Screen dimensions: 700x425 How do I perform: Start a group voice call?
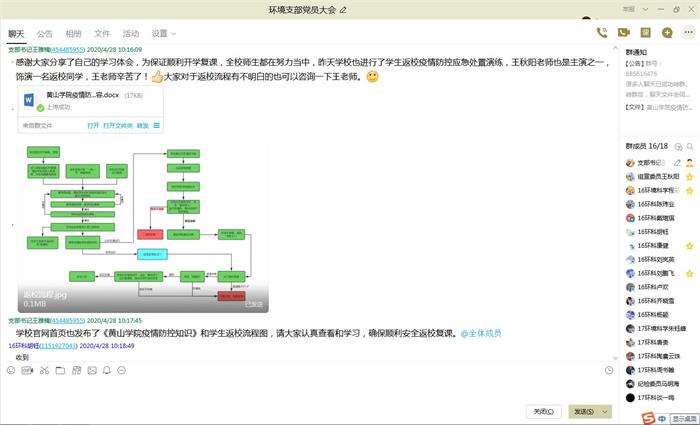pyautogui.click(x=603, y=33)
